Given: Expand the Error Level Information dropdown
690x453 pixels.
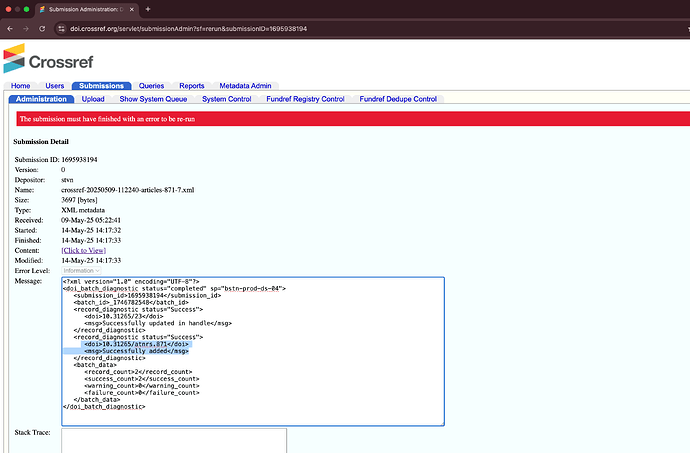Looking at the screenshot, I should pos(81,271).
